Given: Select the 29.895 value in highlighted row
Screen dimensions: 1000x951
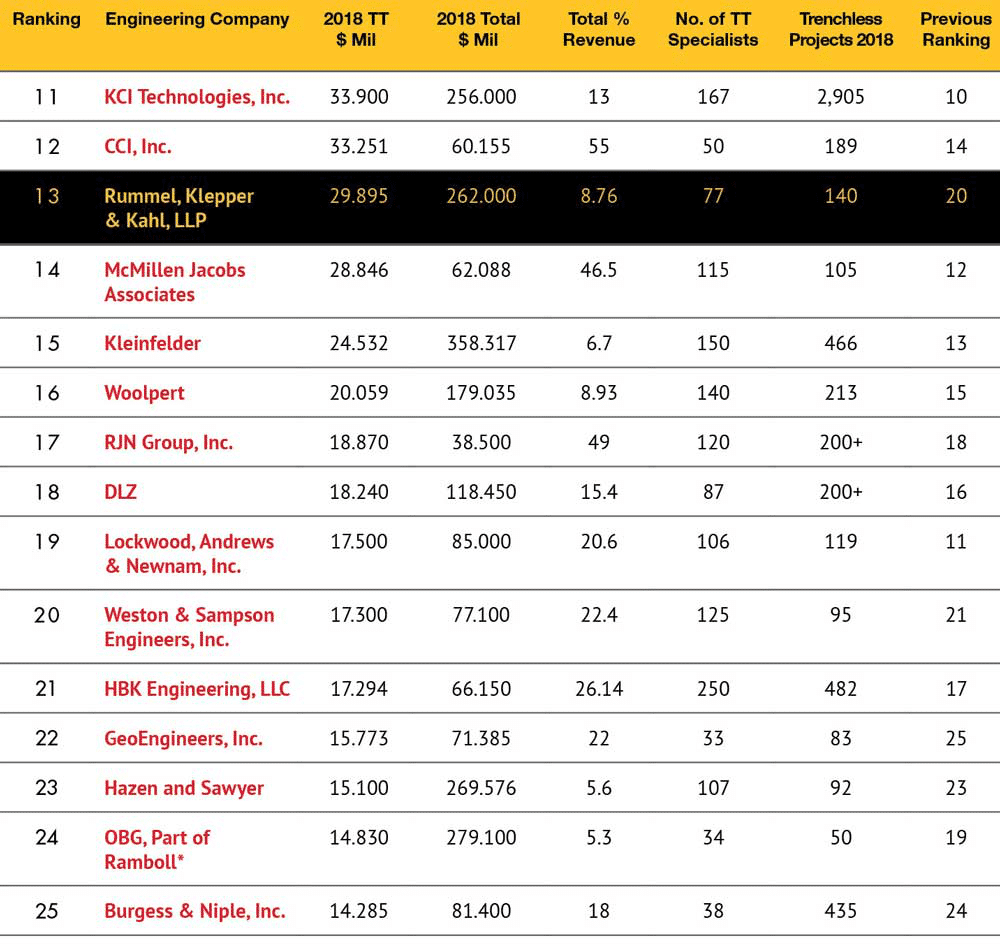Looking at the screenshot, I should (359, 196).
